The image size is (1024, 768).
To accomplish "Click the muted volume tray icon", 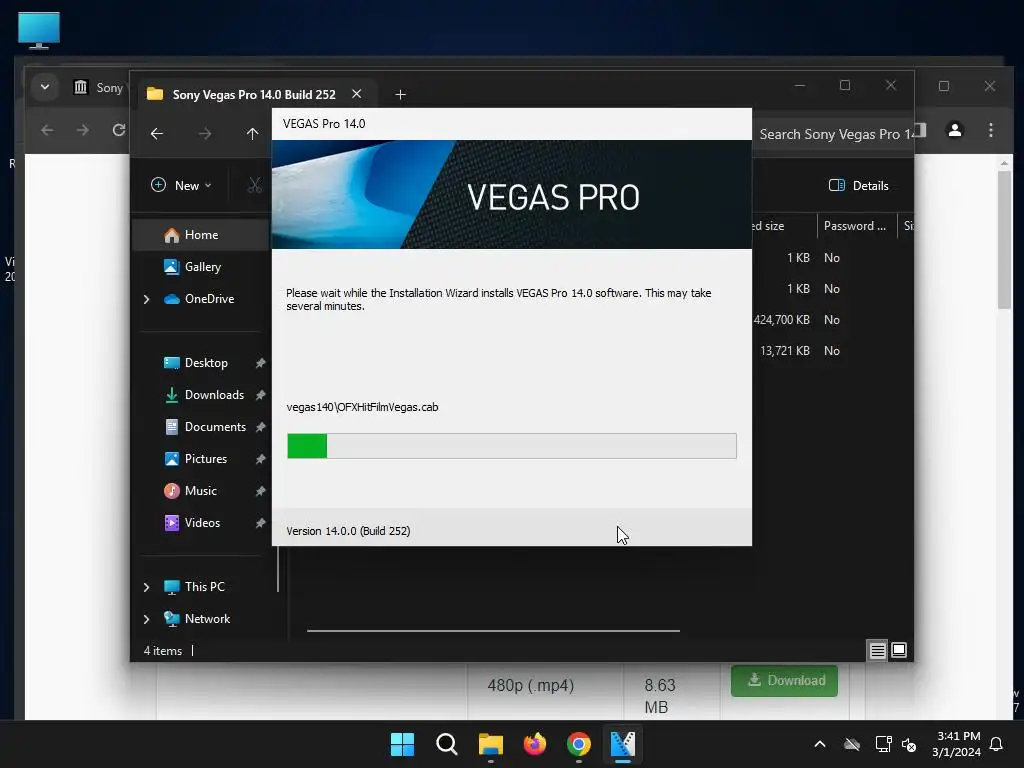I will 909,744.
